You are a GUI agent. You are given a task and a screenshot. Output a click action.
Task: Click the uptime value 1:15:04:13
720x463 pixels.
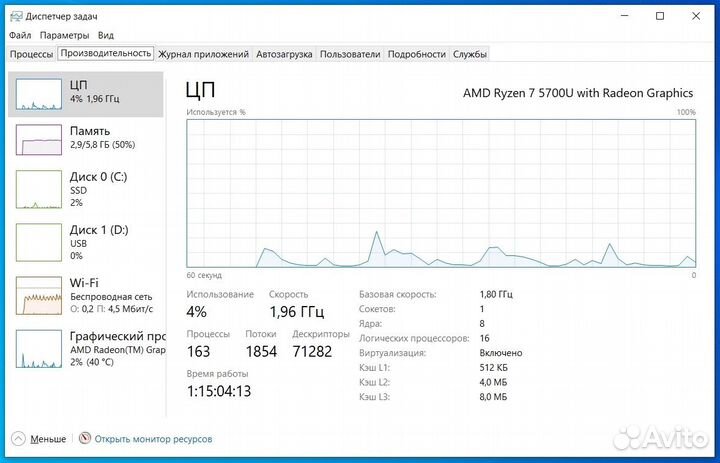[x=219, y=391]
